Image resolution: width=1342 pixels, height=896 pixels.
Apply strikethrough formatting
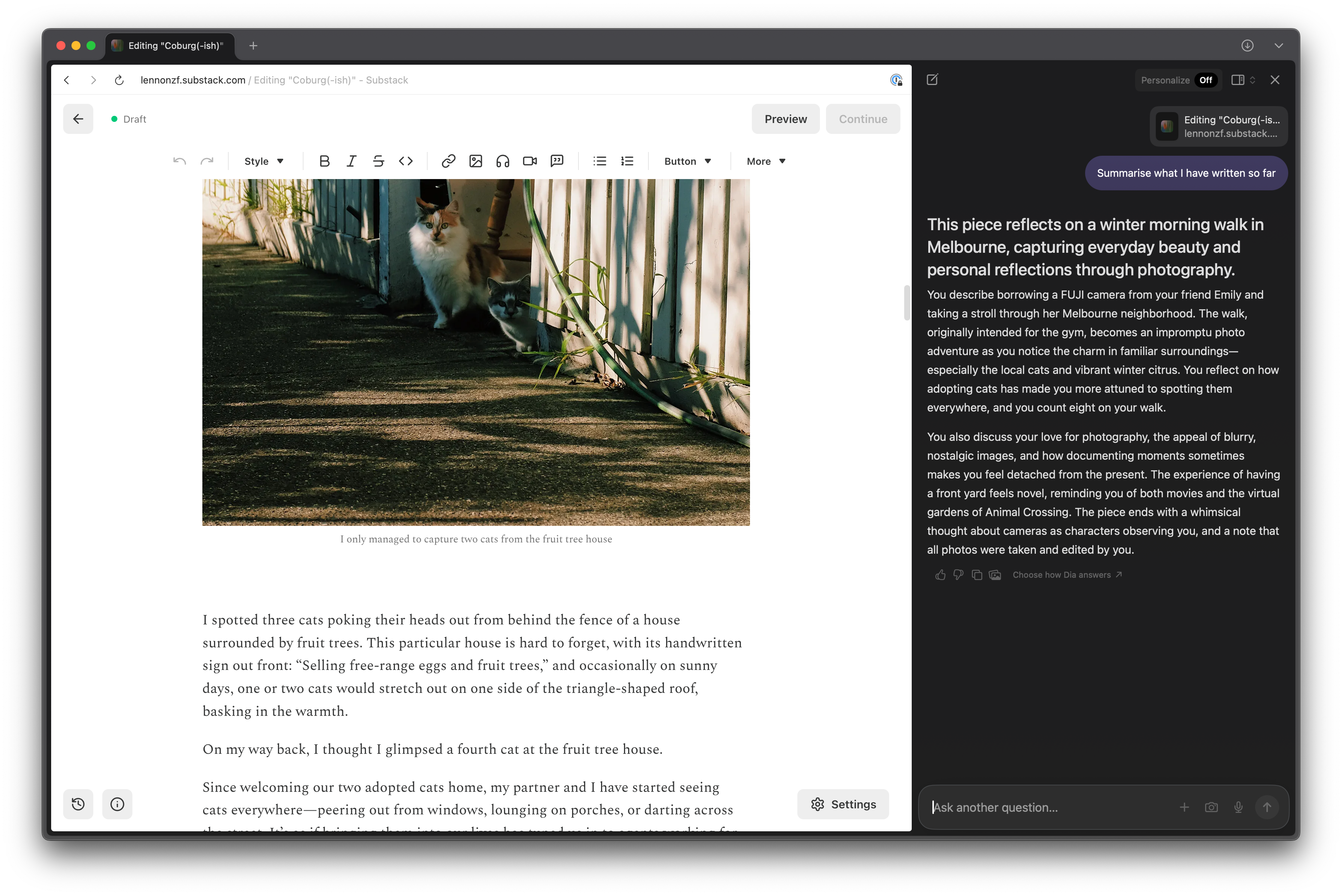(378, 161)
